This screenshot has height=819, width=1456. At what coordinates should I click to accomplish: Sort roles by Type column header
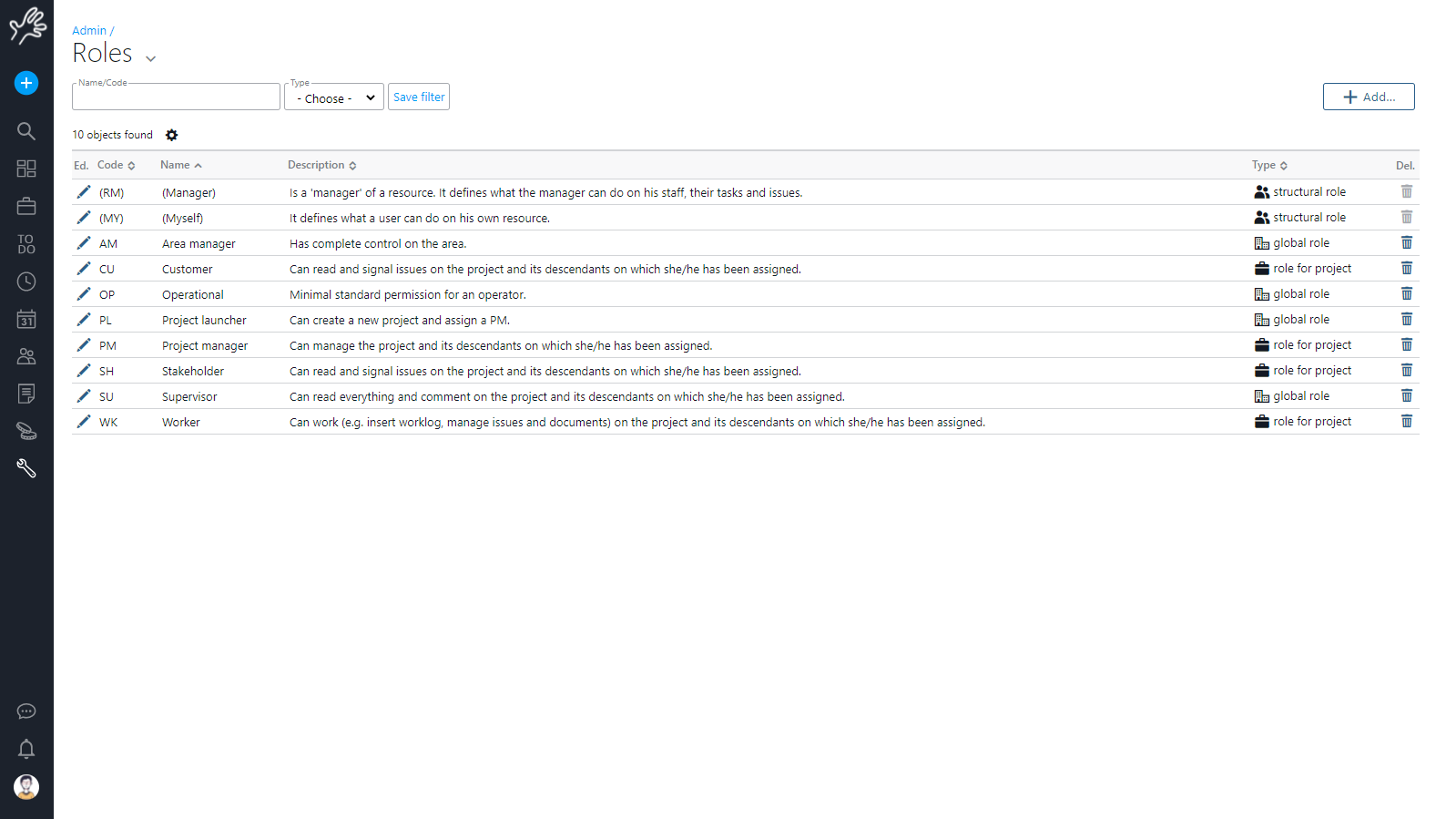pos(1268,165)
